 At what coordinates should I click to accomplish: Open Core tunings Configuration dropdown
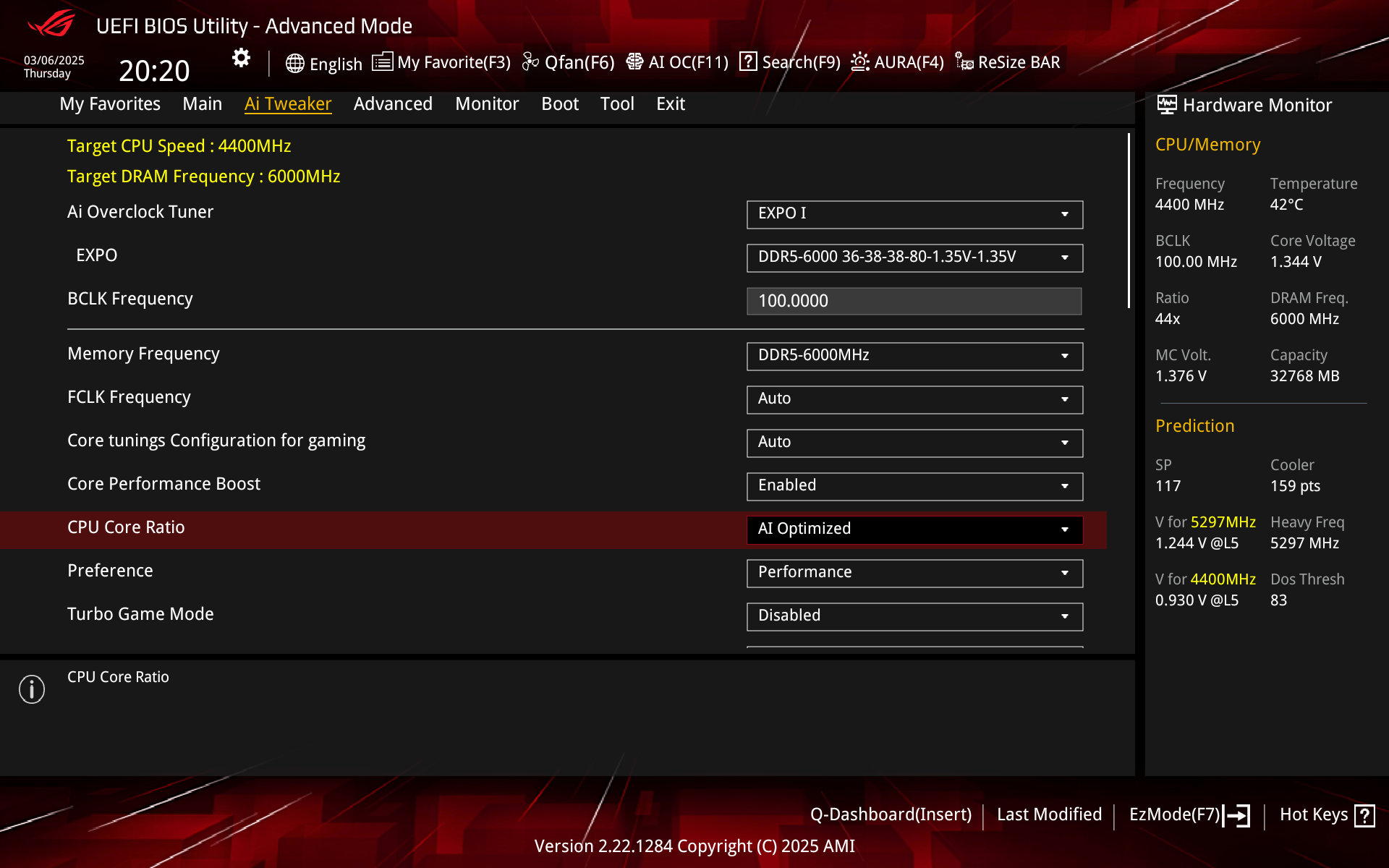[914, 443]
